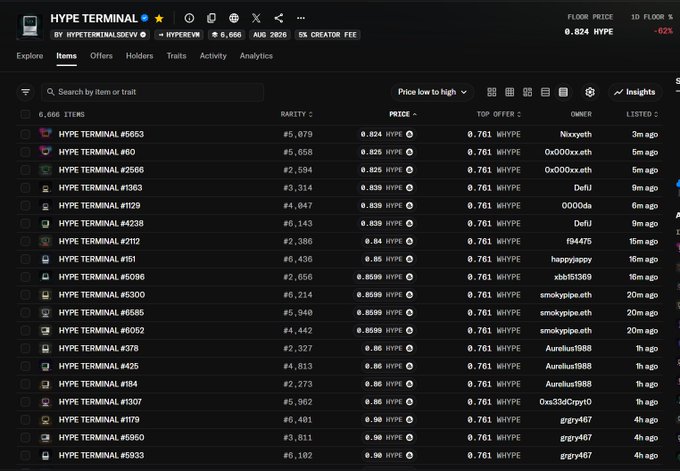Image resolution: width=680 pixels, height=471 pixels.
Task: Select compact table view icon
Action: [563, 92]
